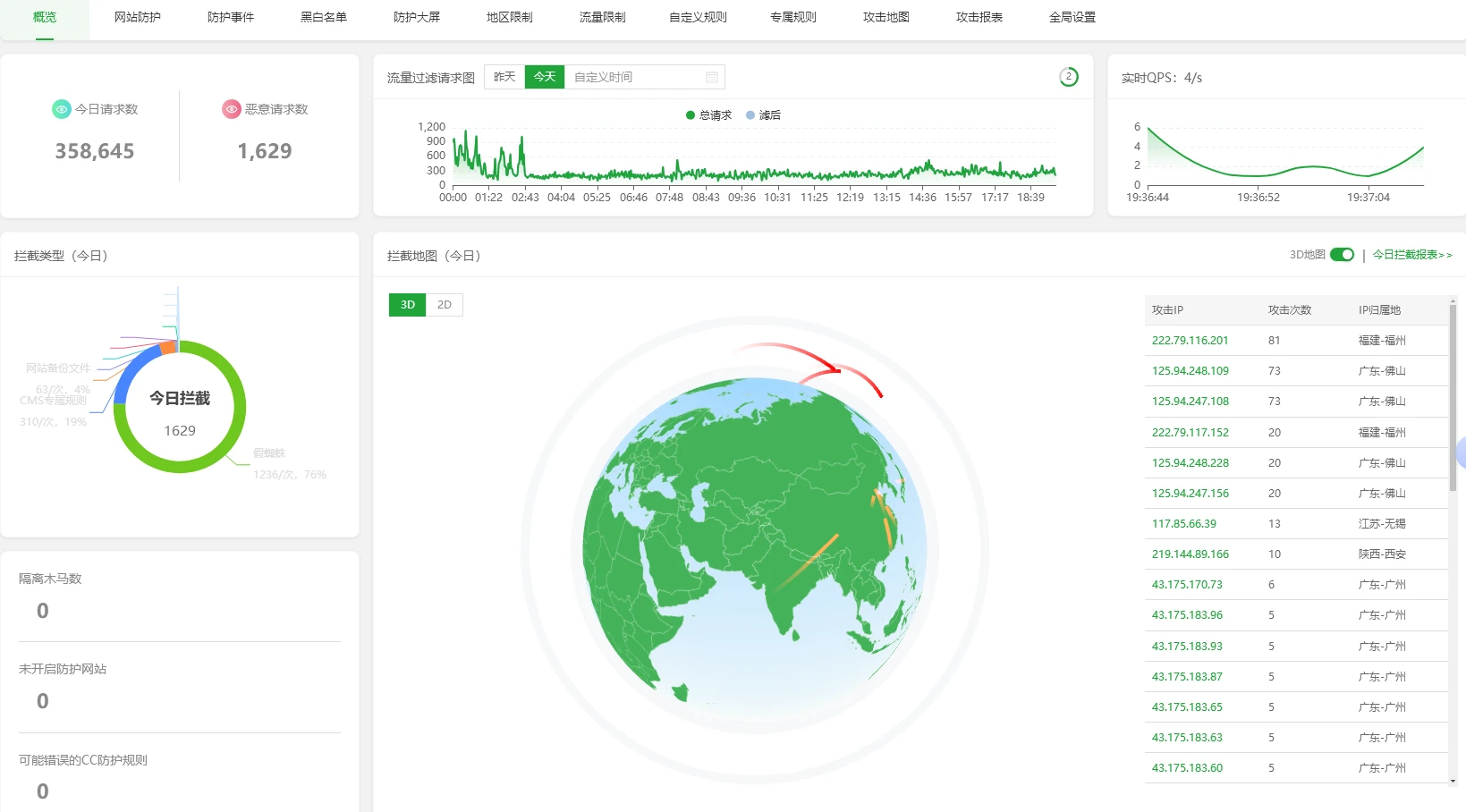Toggle the 滤后 legend marker

[750, 115]
